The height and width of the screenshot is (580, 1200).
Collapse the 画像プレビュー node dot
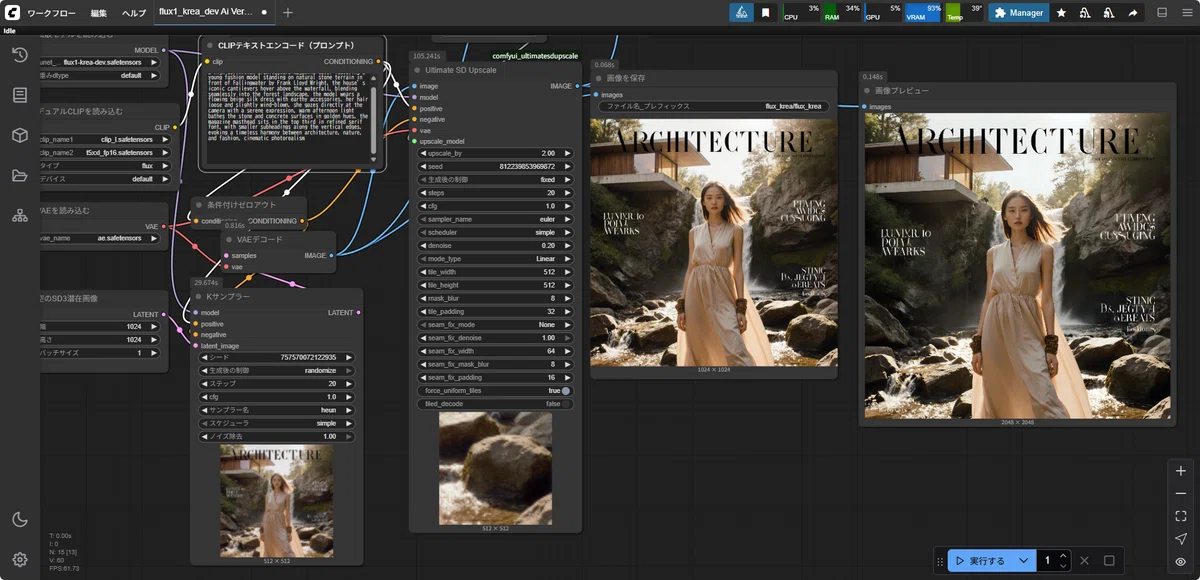(867, 90)
